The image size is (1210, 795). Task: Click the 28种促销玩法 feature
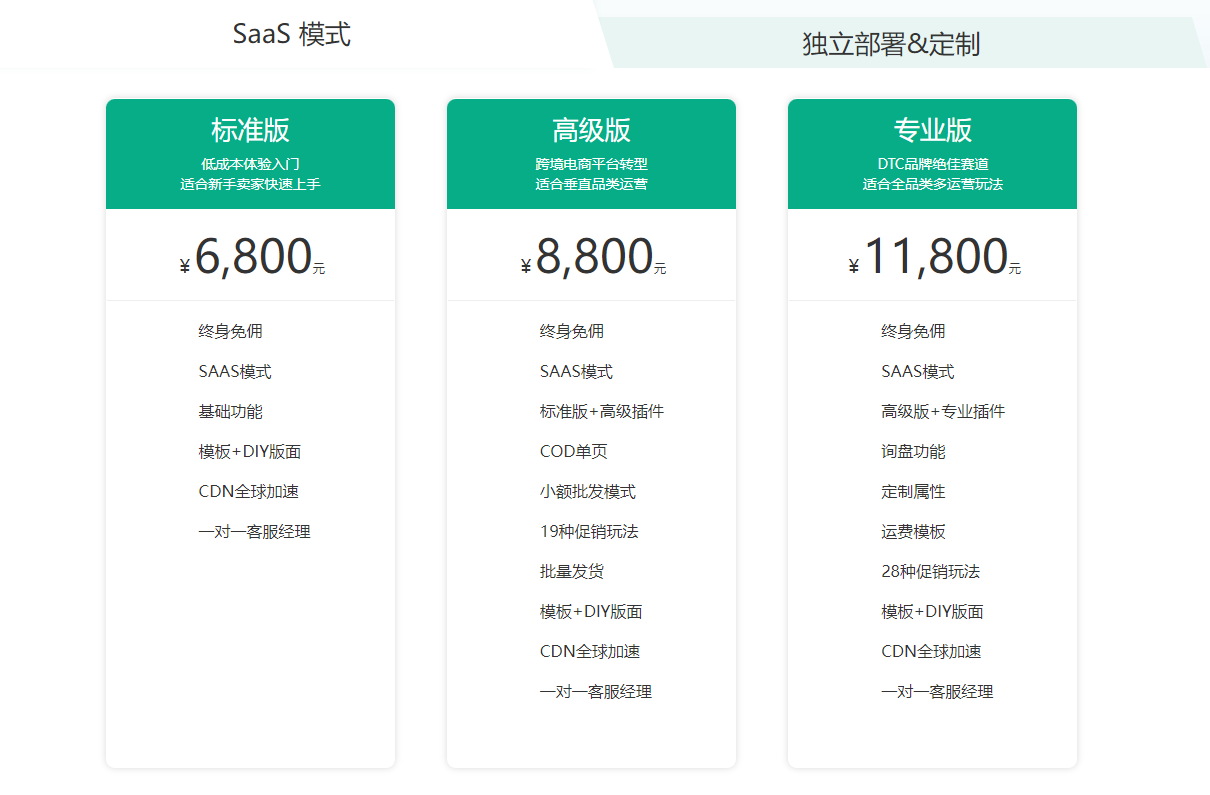point(930,571)
